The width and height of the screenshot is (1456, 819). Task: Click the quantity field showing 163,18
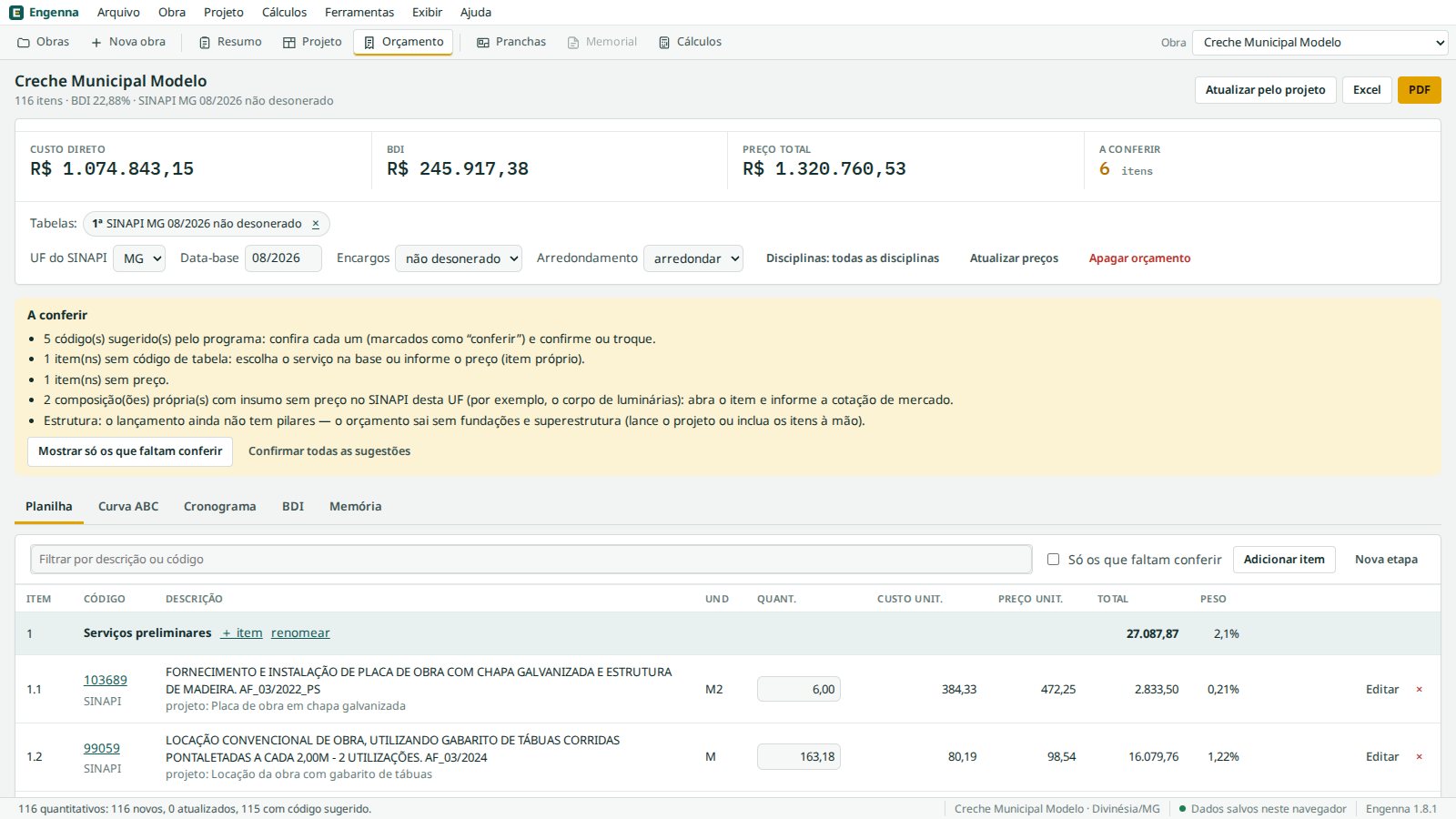(799, 757)
